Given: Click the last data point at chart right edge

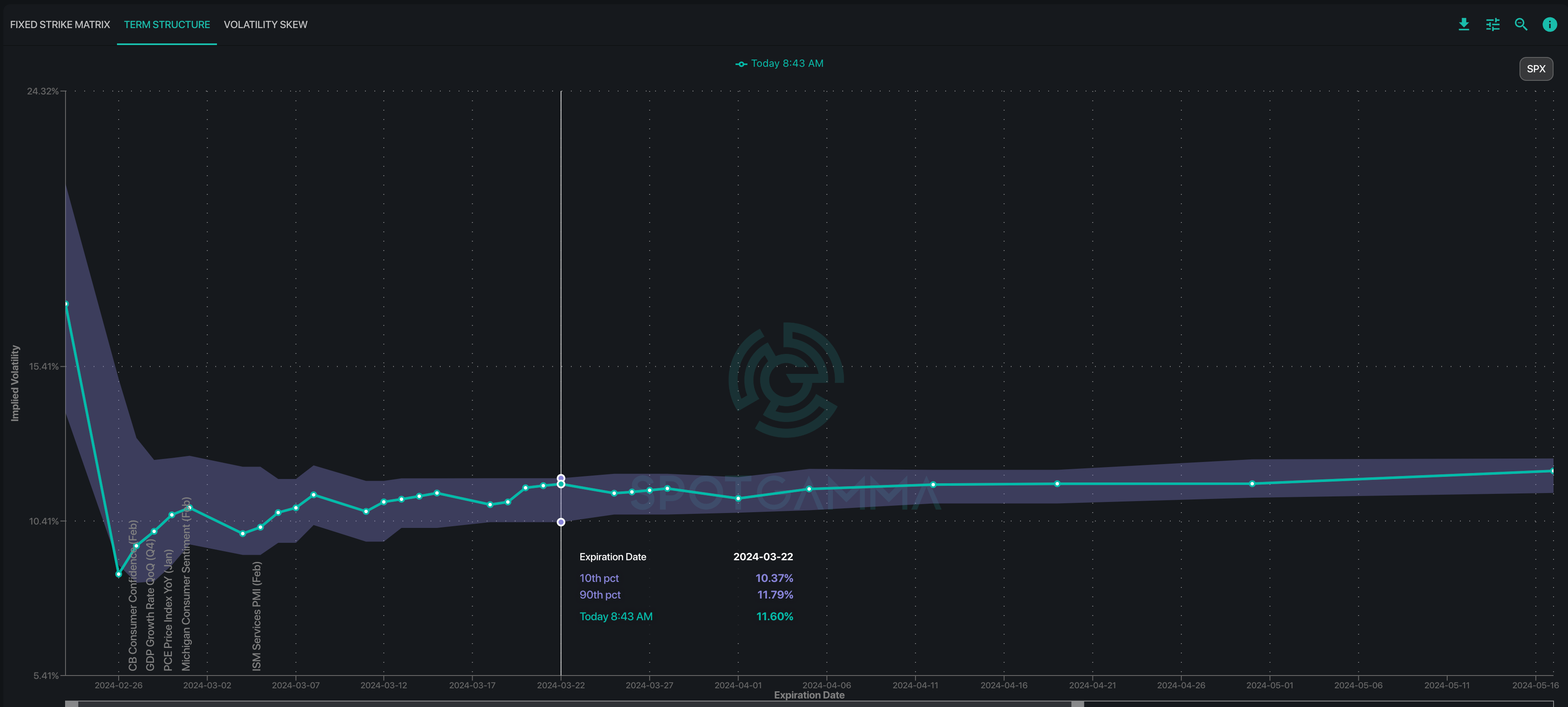Looking at the screenshot, I should point(1552,470).
